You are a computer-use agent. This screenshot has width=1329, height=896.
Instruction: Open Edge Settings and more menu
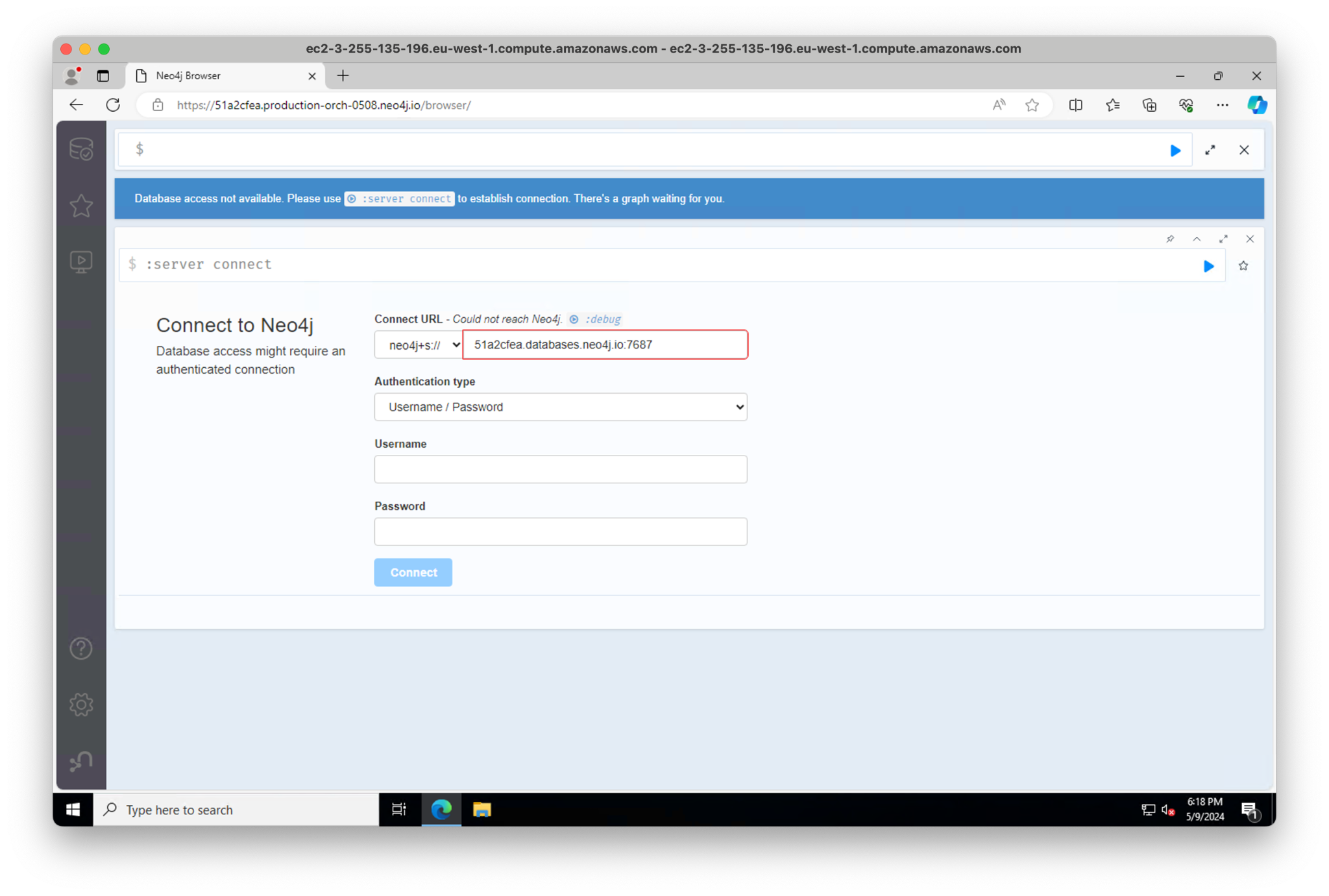(1223, 105)
